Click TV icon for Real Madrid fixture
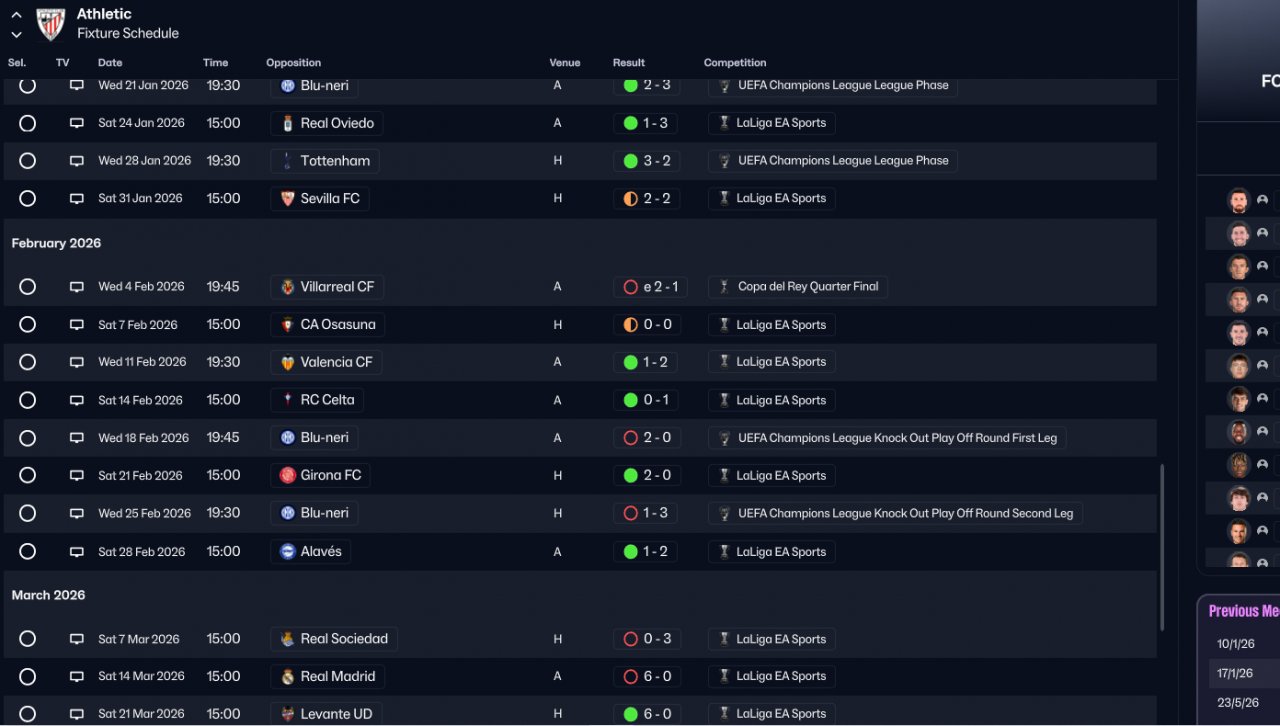 [x=77, y=677]
